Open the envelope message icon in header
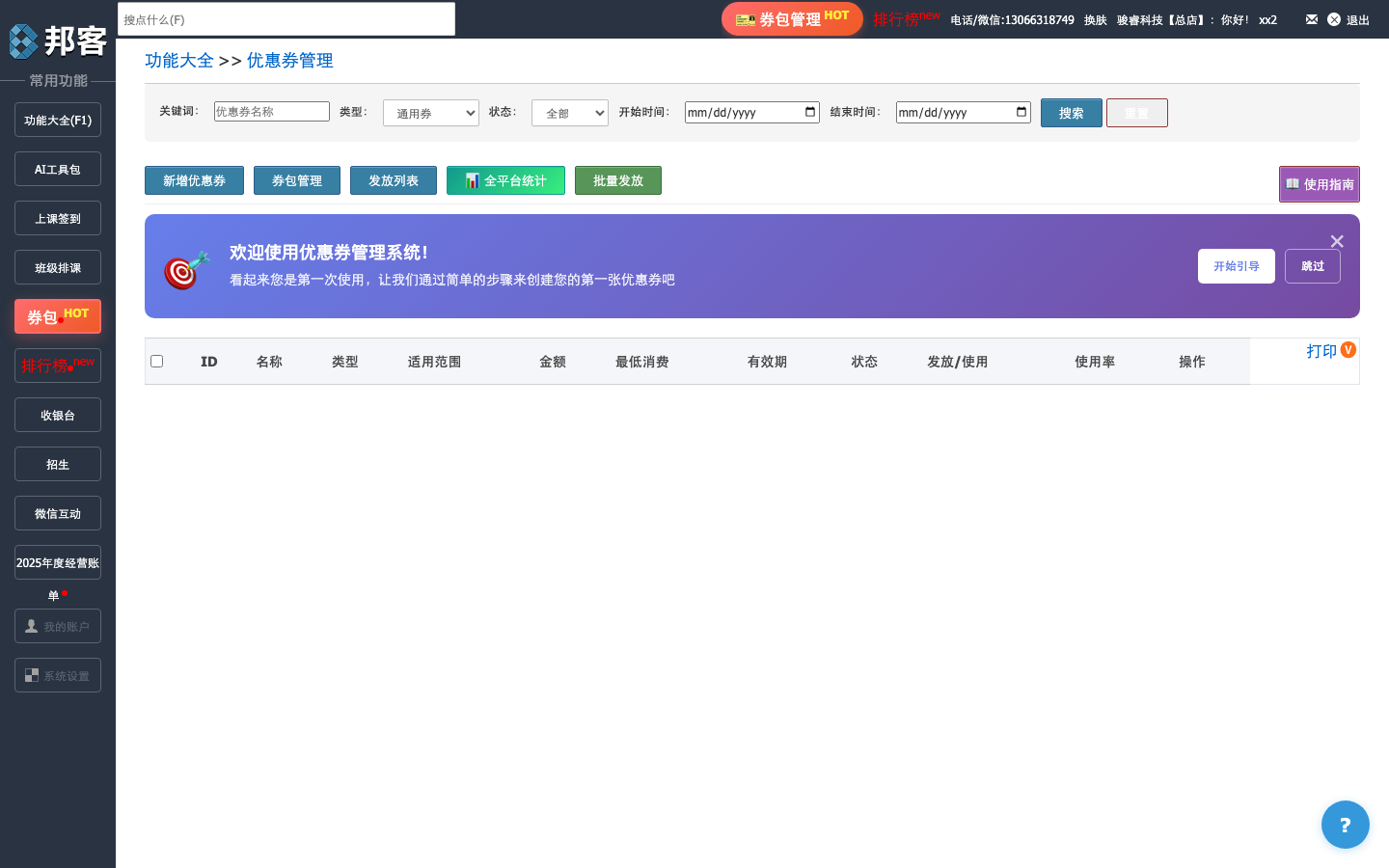This screenshot has height=868, width=1389. (x=1311, y=19)
